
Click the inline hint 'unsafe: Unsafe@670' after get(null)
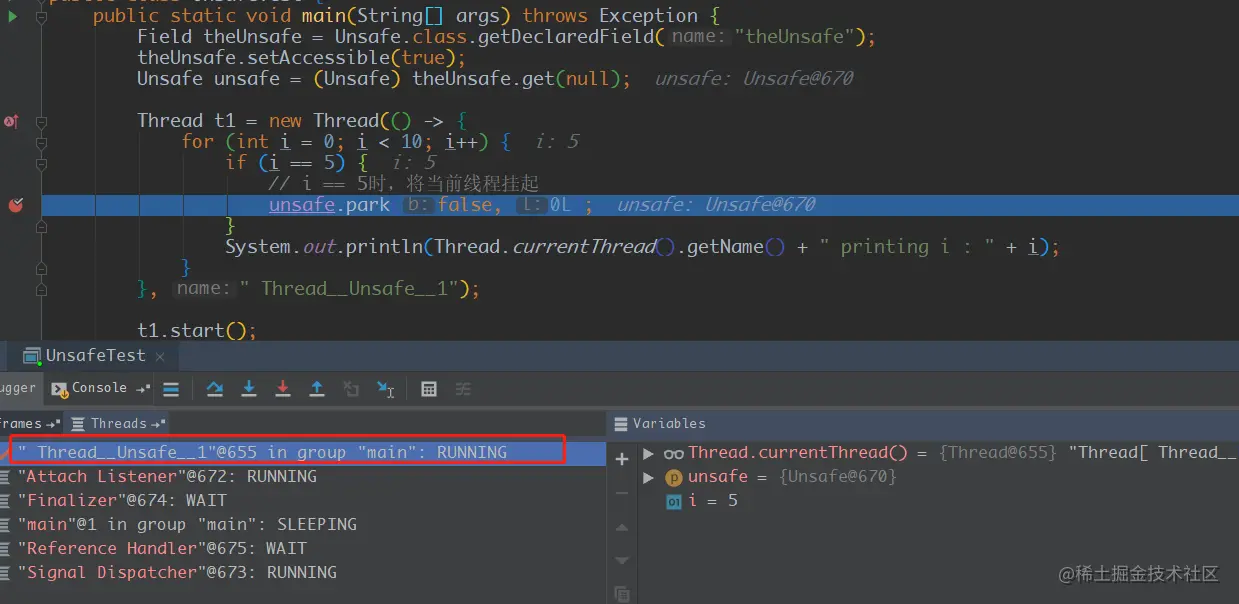tap(754, 79)
